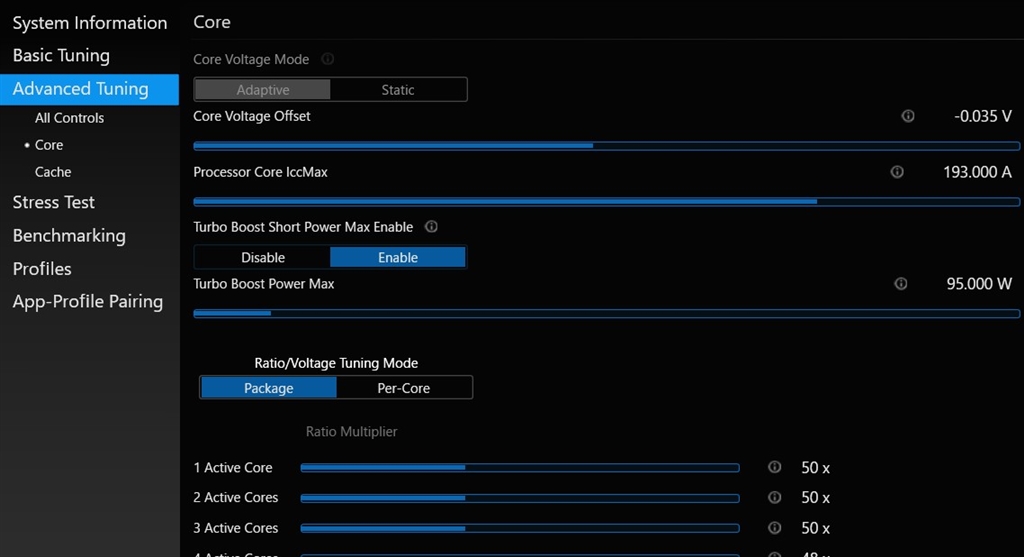This screenshot has height=557, width=1024.
Task: Show info icon for 3 Active Cores
Action: [775, 527]
